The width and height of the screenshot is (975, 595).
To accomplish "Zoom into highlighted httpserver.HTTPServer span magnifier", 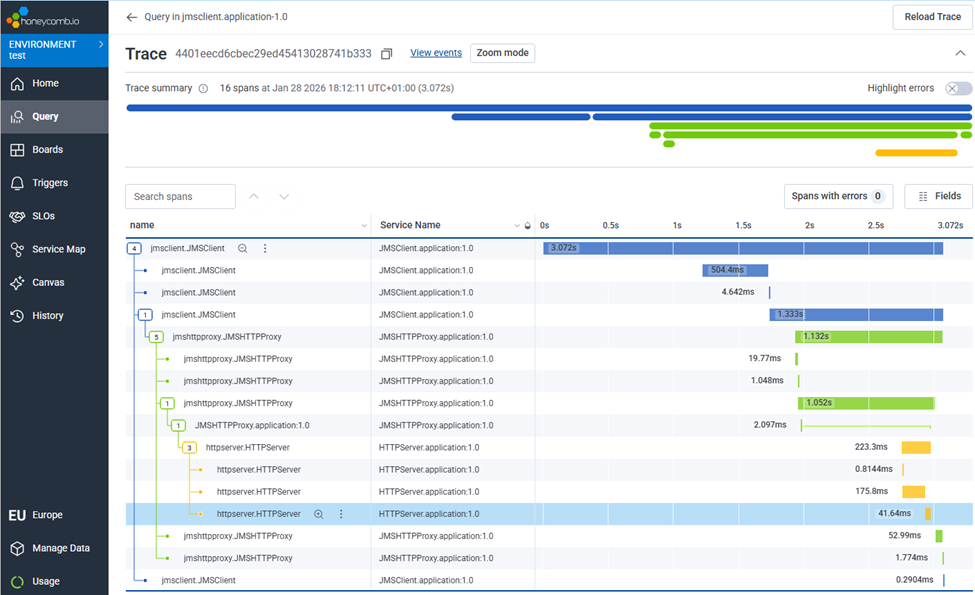I will [x=318, y=514].
